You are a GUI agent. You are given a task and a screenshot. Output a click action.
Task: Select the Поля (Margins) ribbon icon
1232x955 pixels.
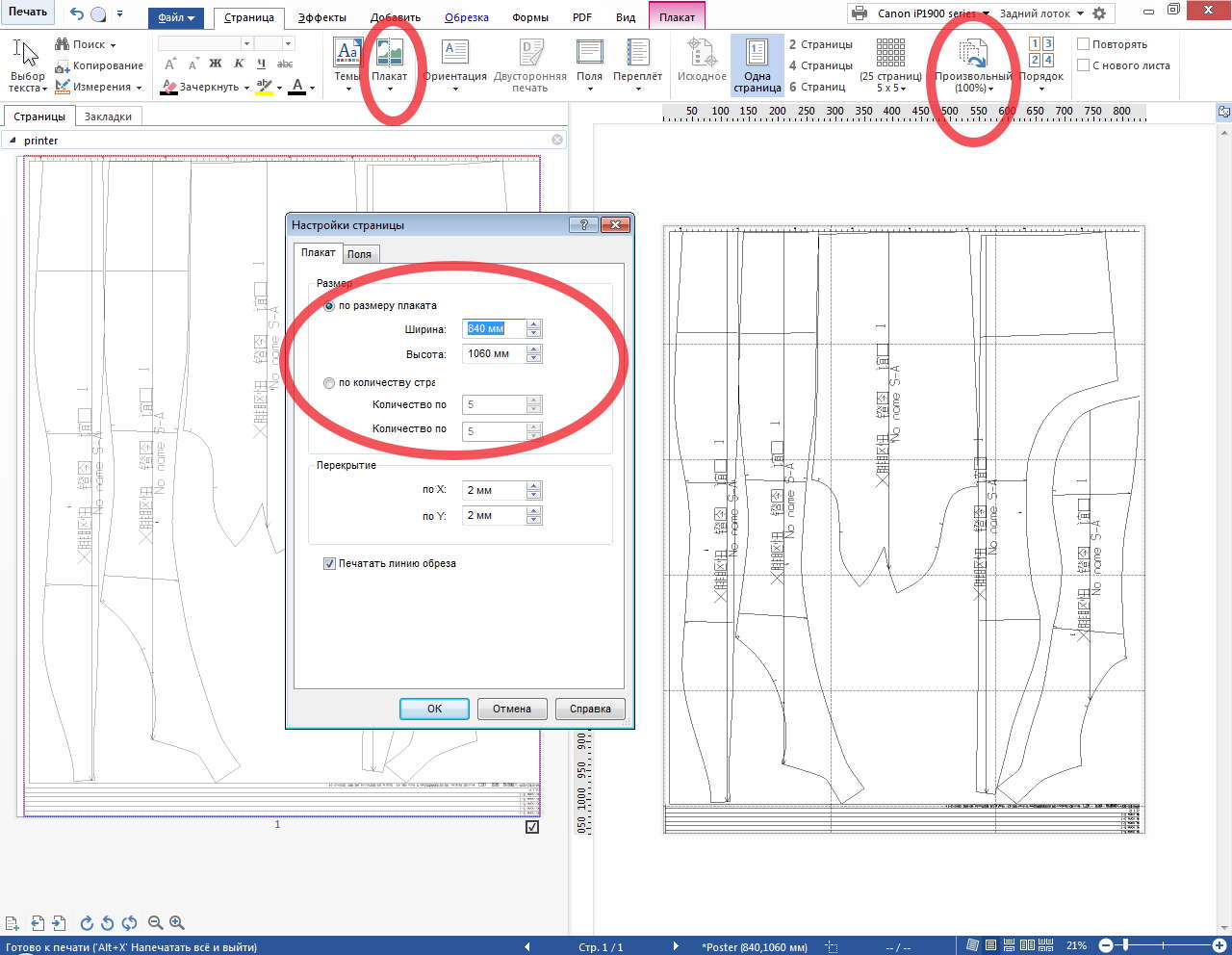click(x=589, y=54)
